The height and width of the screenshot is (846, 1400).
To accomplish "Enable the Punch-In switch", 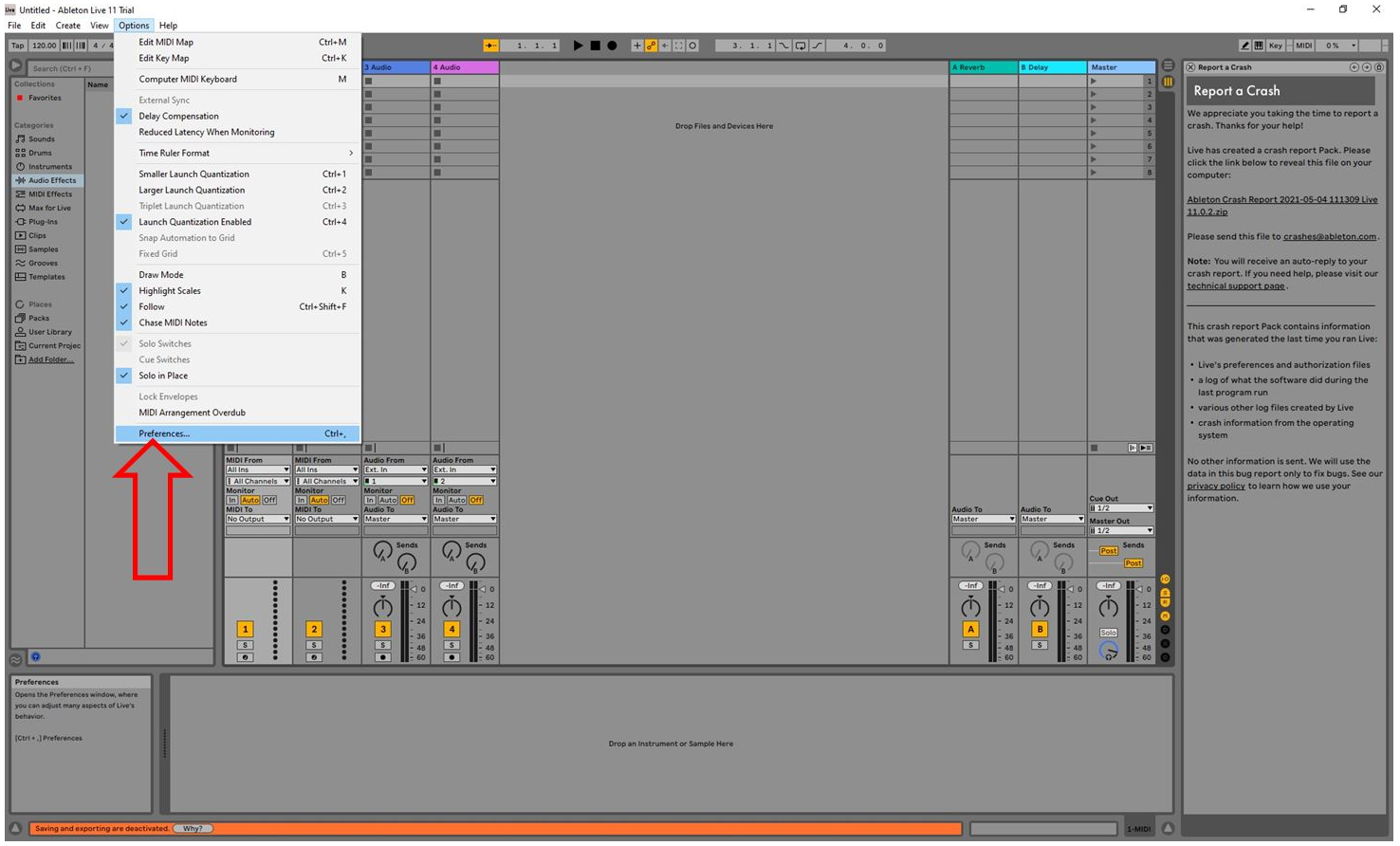I will pyautogui.click(x=783, y=46).
